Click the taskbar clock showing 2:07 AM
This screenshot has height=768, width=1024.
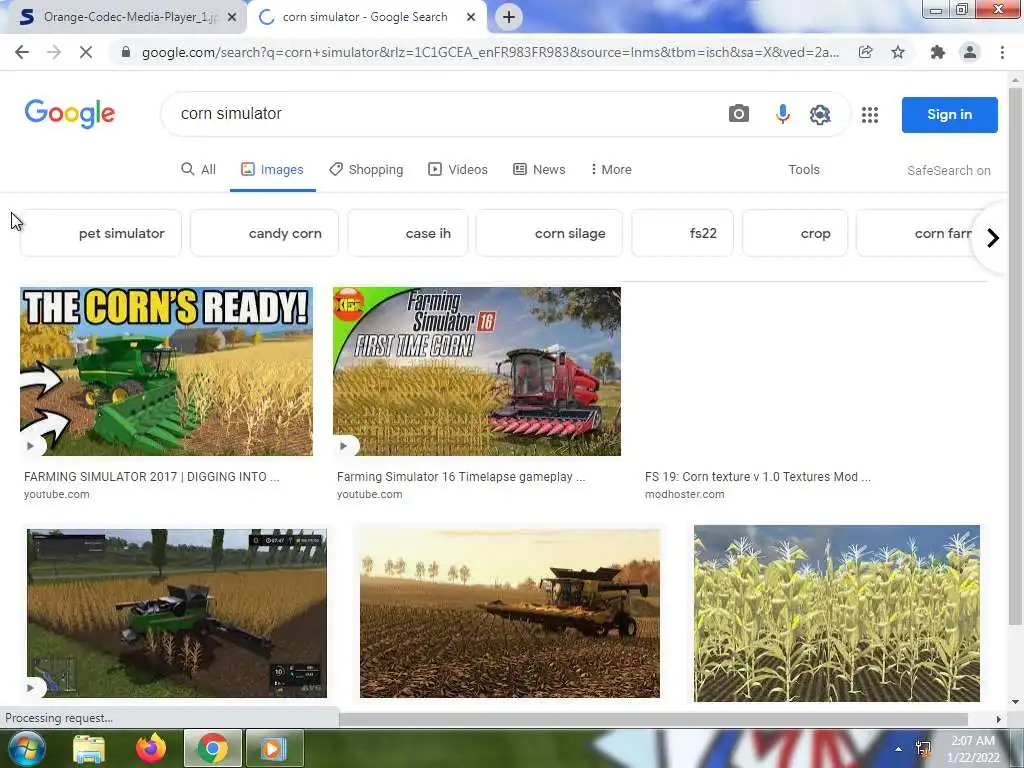point(973,749)
